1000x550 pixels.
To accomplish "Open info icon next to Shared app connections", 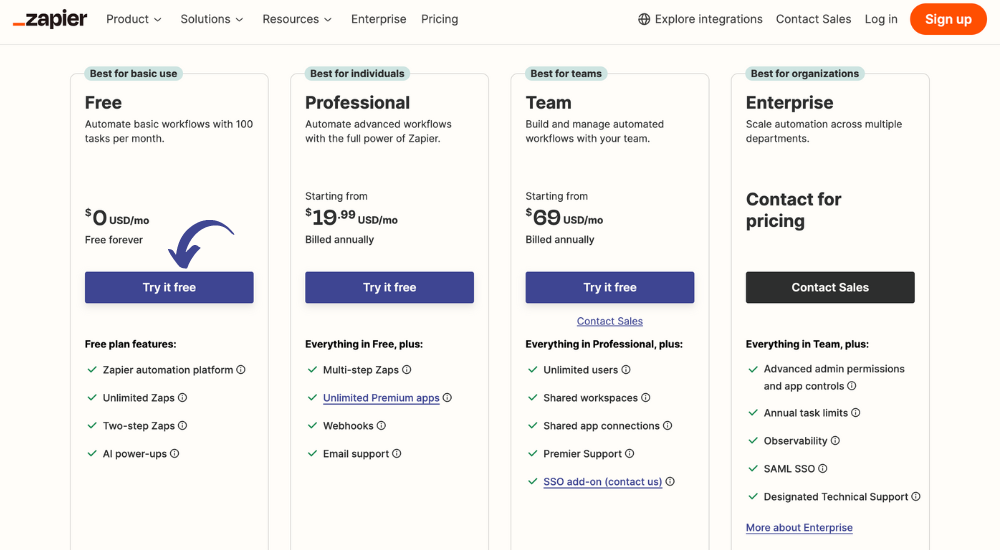I will [668, 426].
